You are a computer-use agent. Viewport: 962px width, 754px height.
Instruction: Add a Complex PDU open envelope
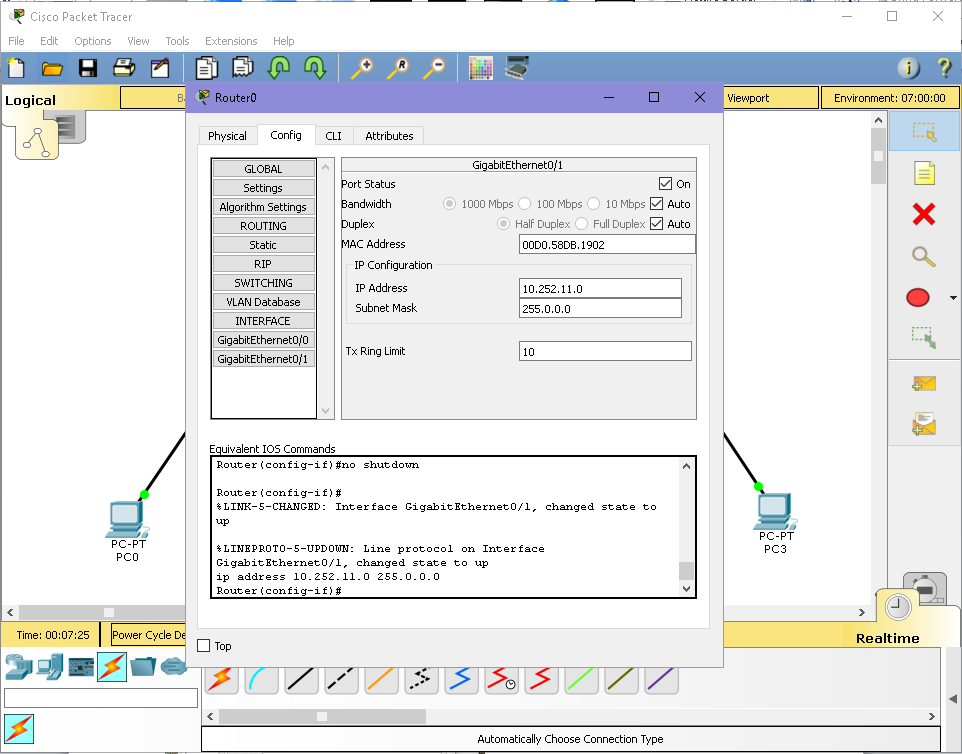[x=924, y=423]
